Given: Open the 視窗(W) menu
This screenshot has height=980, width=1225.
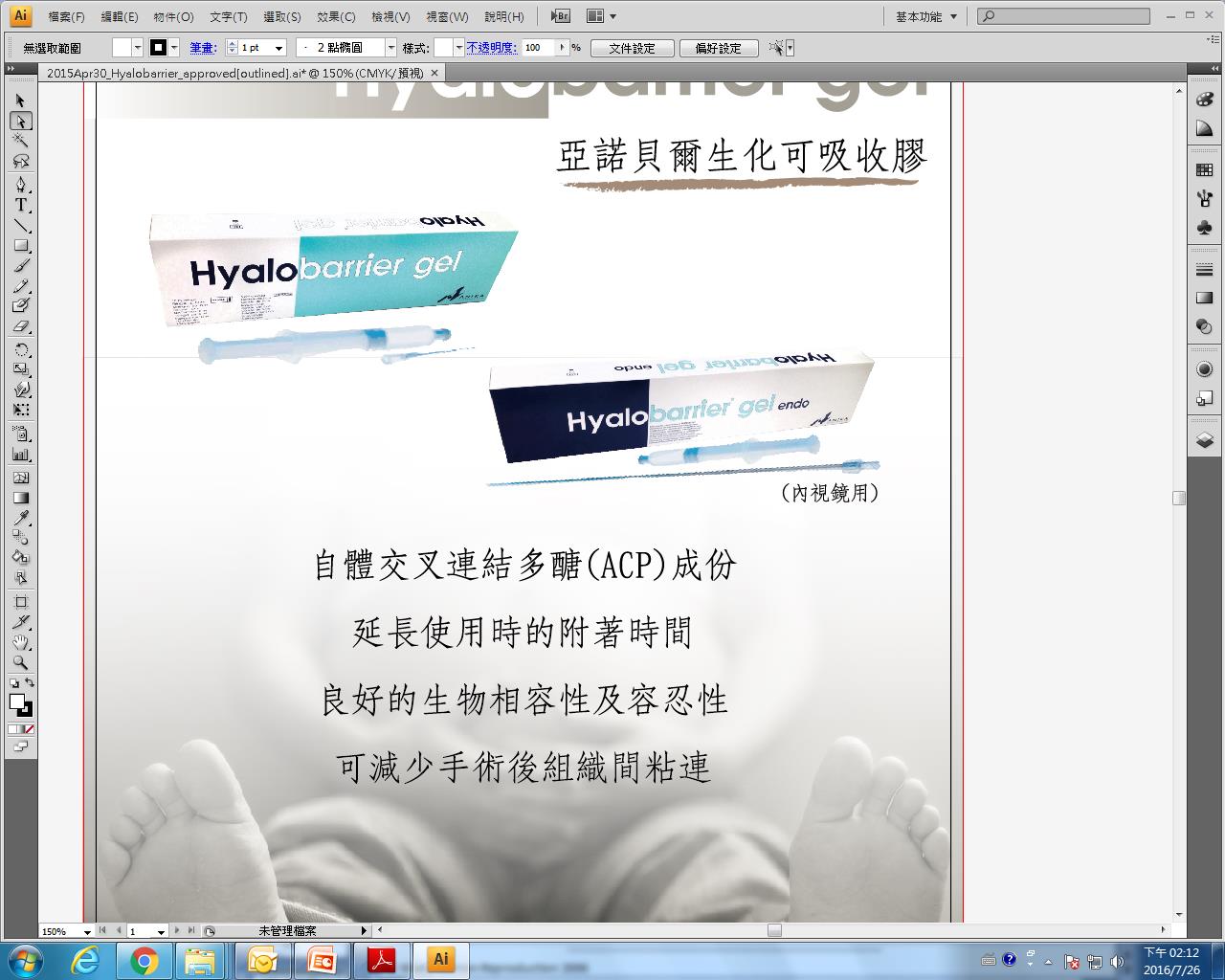Looking at the screenshot, I should click(447, 16).
